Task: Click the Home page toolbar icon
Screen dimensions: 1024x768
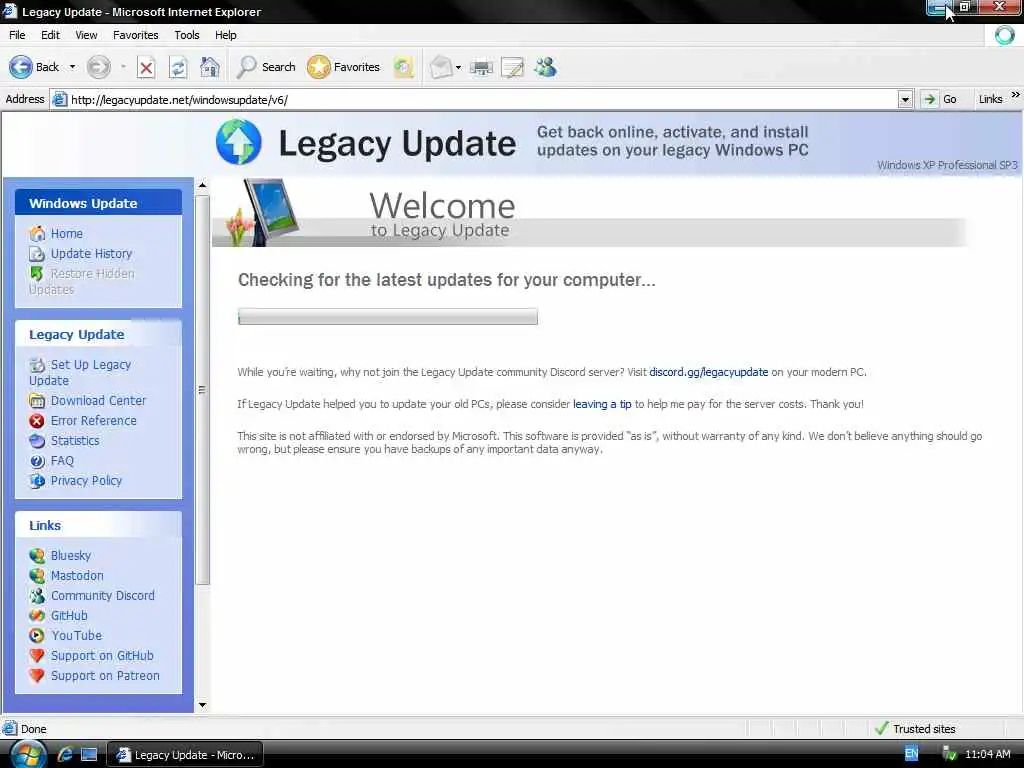Action: (x=210, y=67)
